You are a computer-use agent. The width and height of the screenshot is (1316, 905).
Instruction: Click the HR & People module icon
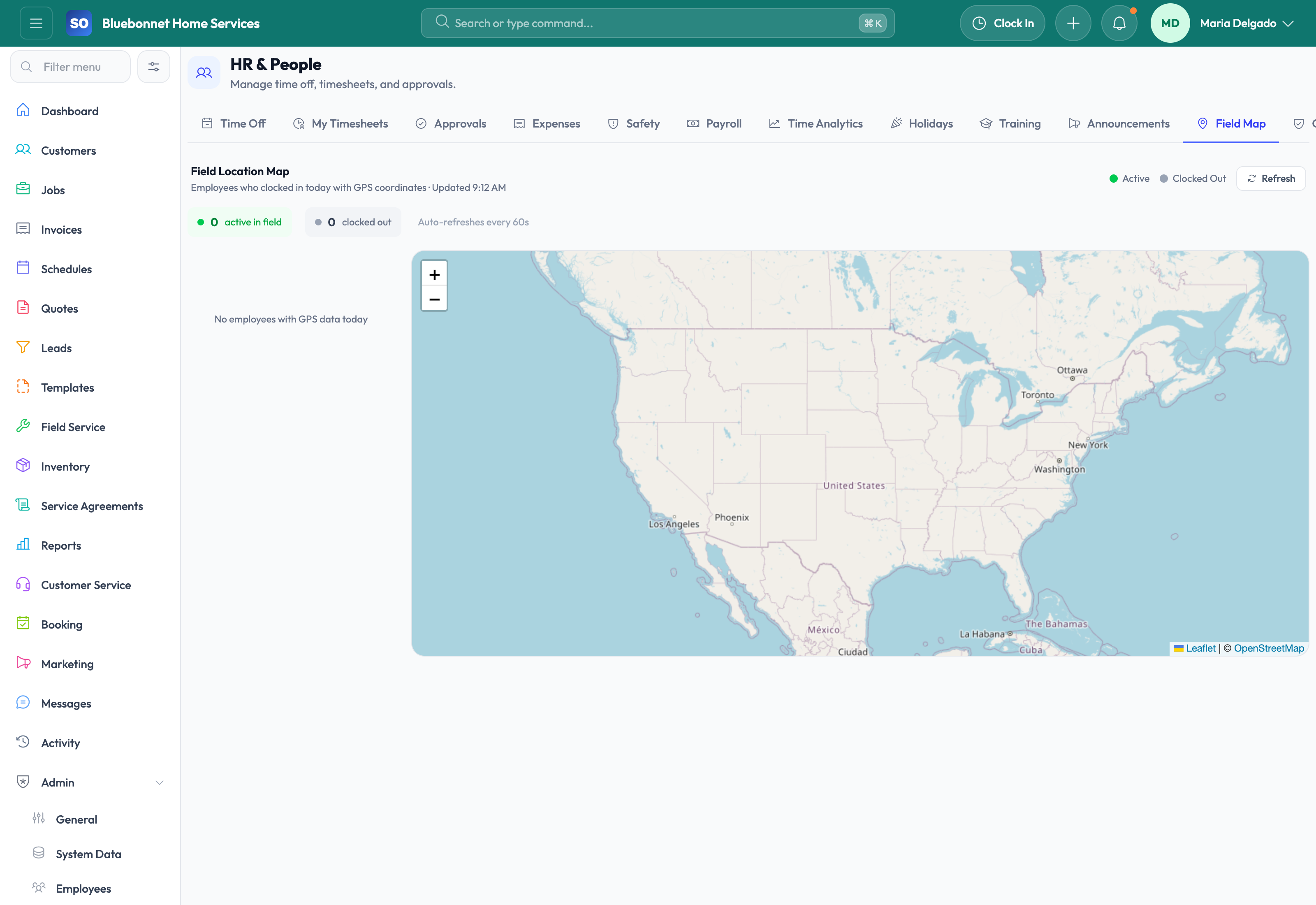click(x=204, y=72)
